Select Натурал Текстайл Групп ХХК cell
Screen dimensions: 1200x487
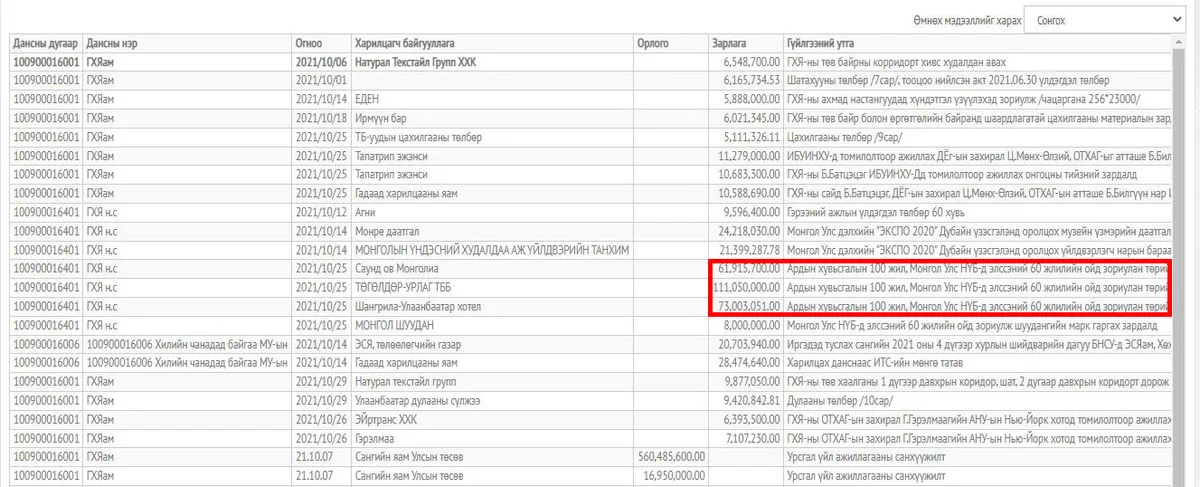click(491, 62)
